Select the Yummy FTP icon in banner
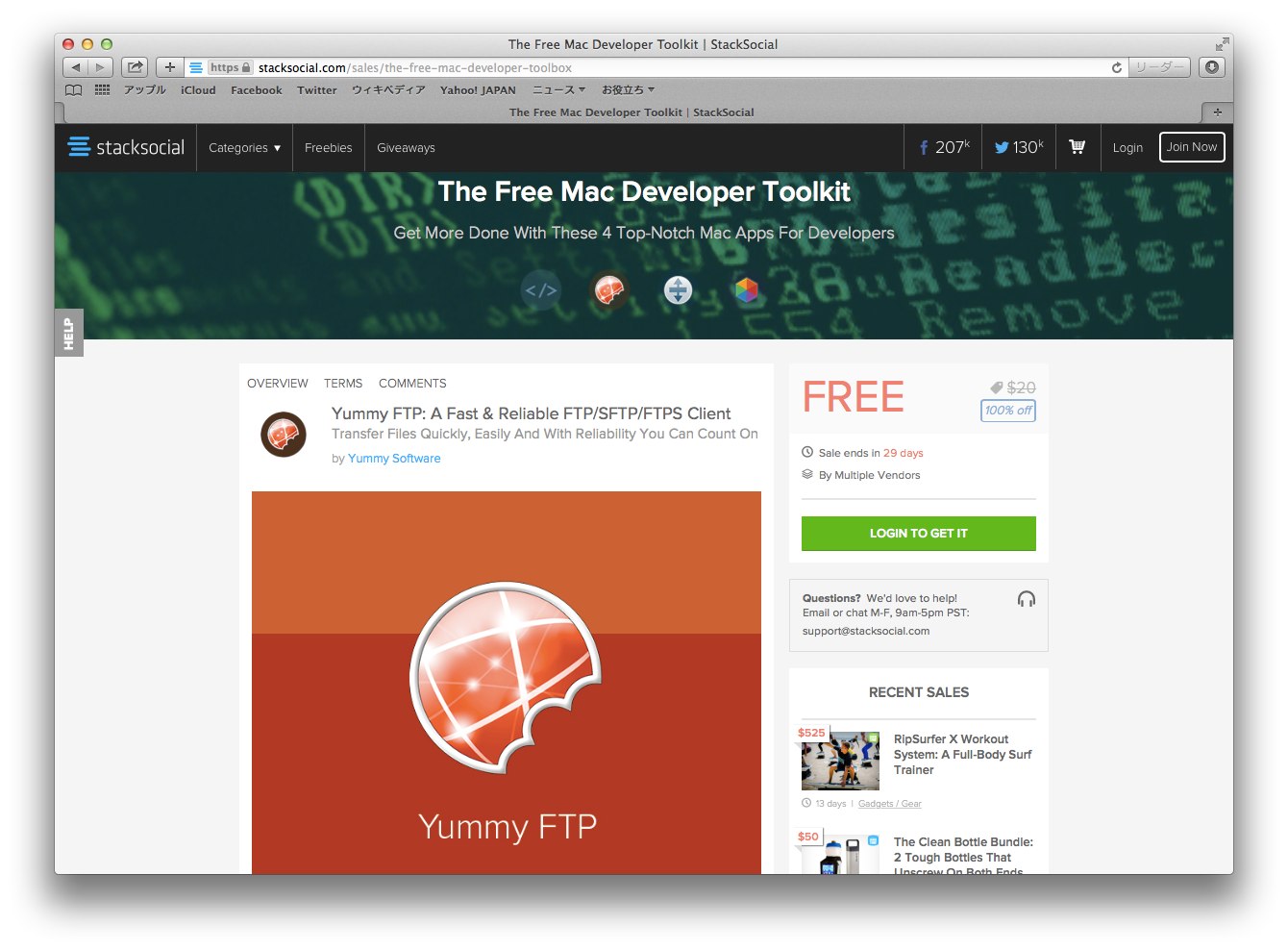Viewport: 1288px width, 950px height. (x=609, y=289)
